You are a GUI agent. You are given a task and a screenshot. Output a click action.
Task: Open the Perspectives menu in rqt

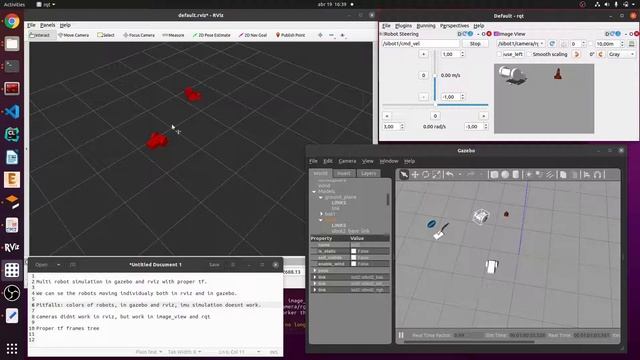(454, 26)
